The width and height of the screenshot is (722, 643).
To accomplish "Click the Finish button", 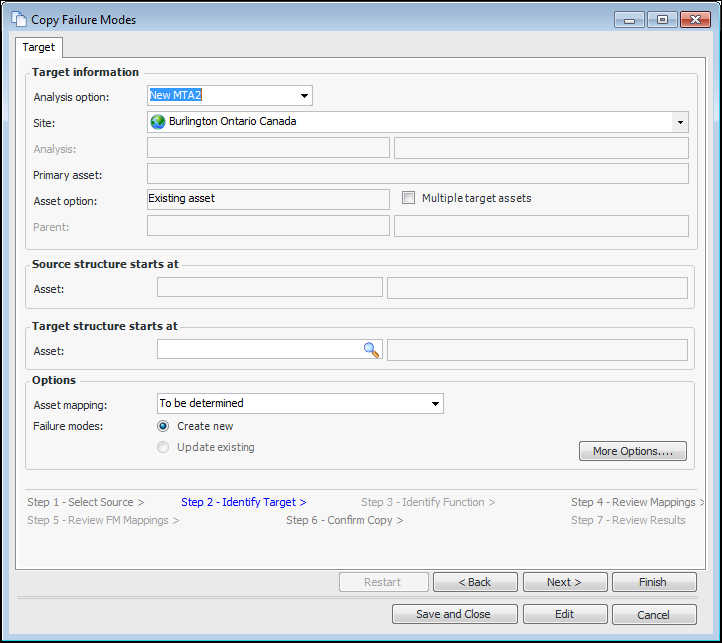I will pyautogui.click(x=653, y=582).
